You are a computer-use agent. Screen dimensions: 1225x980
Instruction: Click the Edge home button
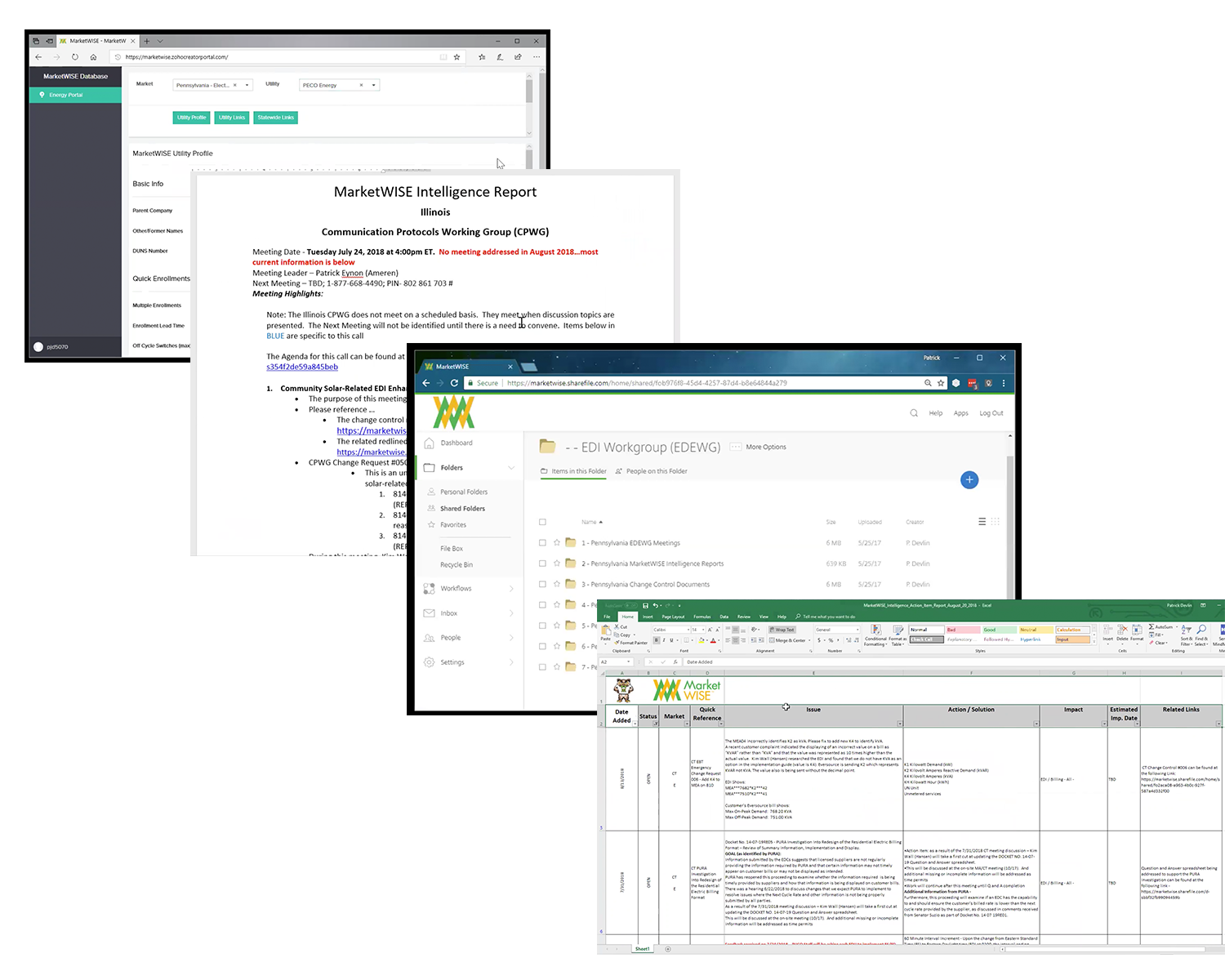click(93, 57)
